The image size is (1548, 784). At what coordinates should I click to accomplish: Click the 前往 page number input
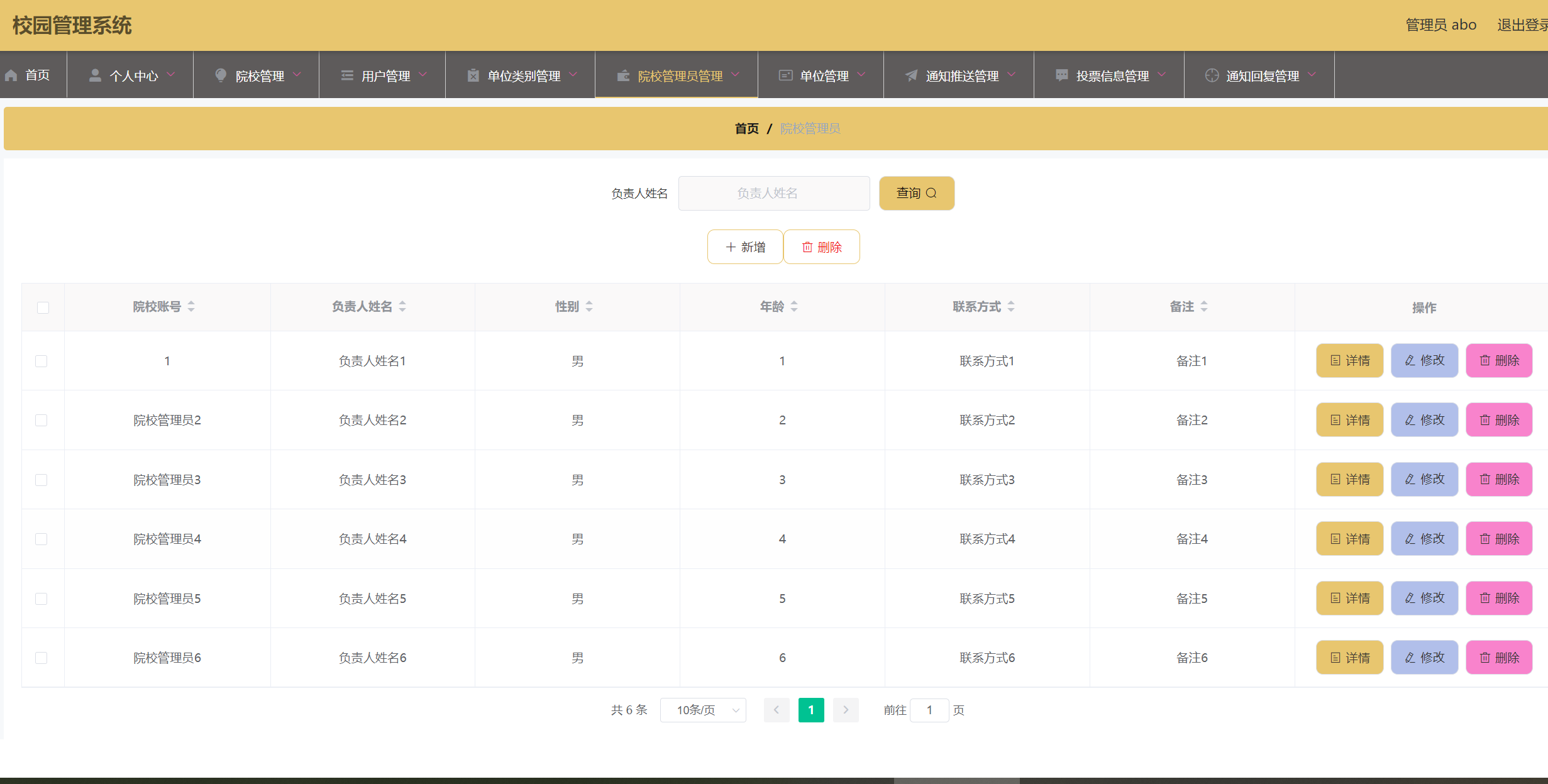930,710
